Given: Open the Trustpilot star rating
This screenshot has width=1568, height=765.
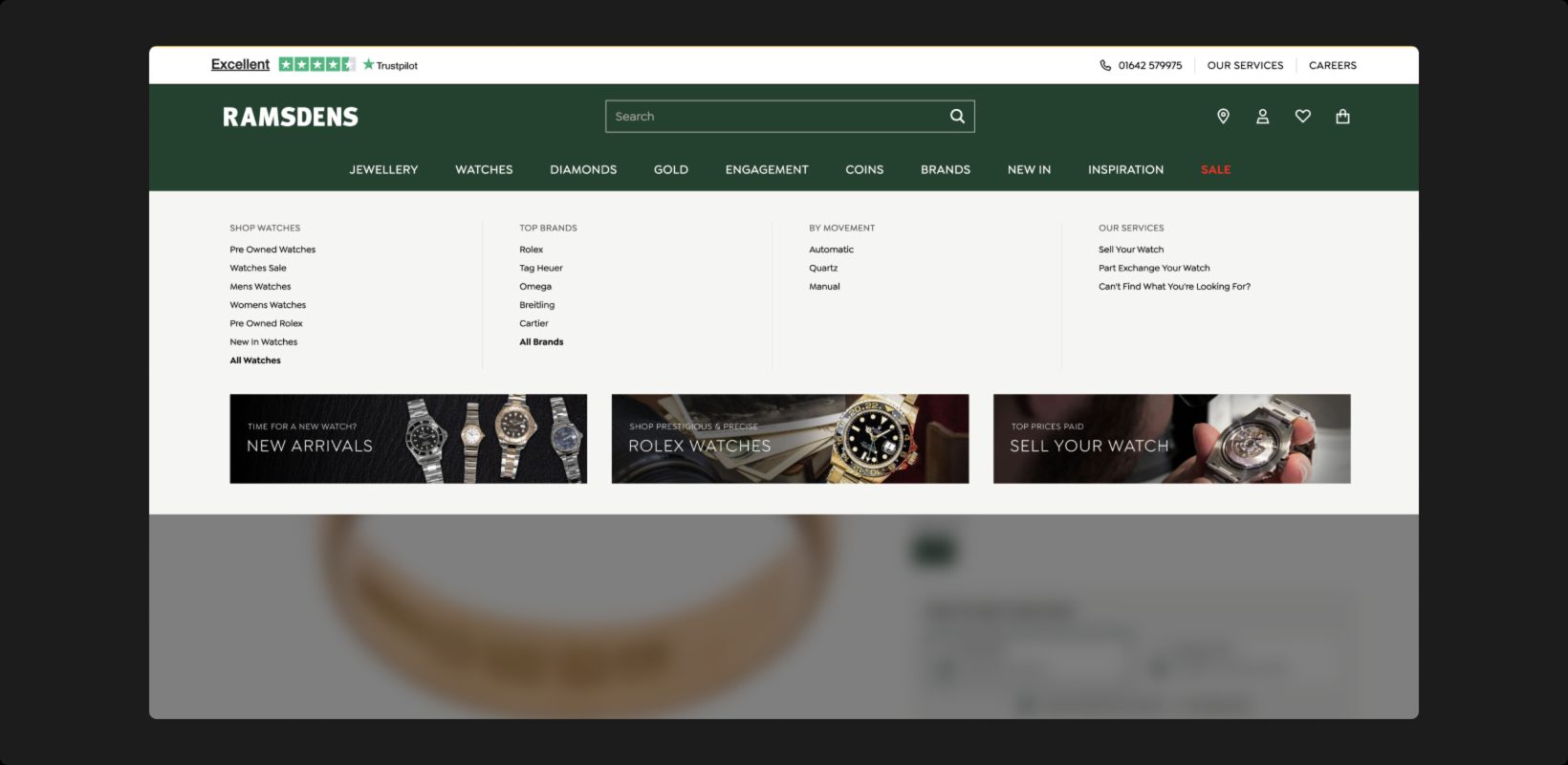Looking at the screenshot, I should (x=317, y=65).
